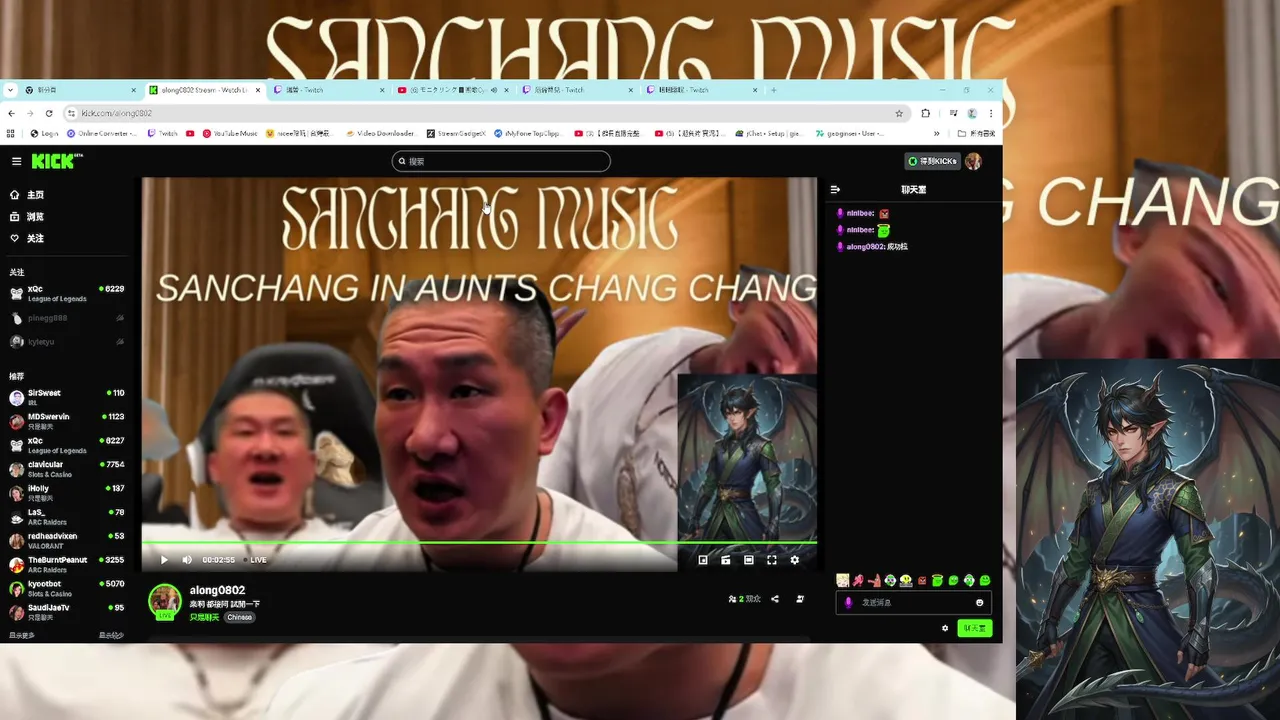Expand the bookmarks overflow chevron

click(x=936, y=133)
